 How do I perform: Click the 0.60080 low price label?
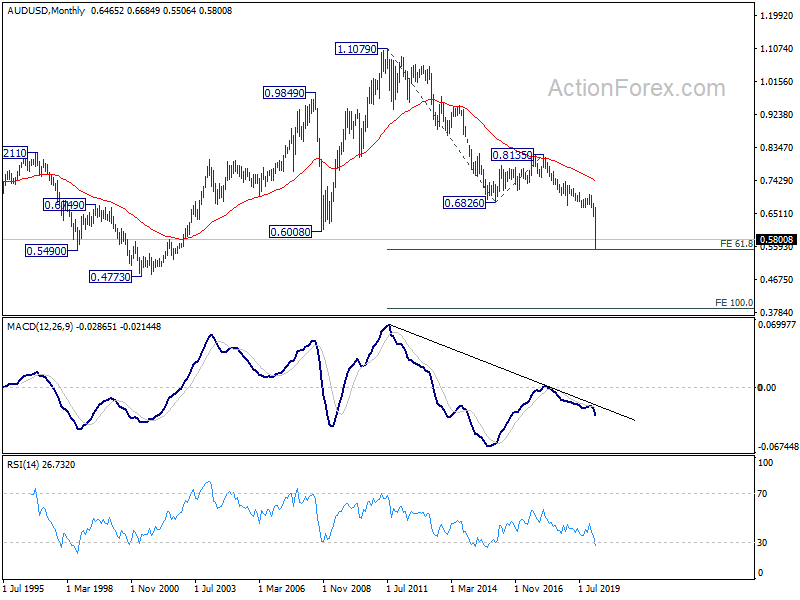(290, 232)
